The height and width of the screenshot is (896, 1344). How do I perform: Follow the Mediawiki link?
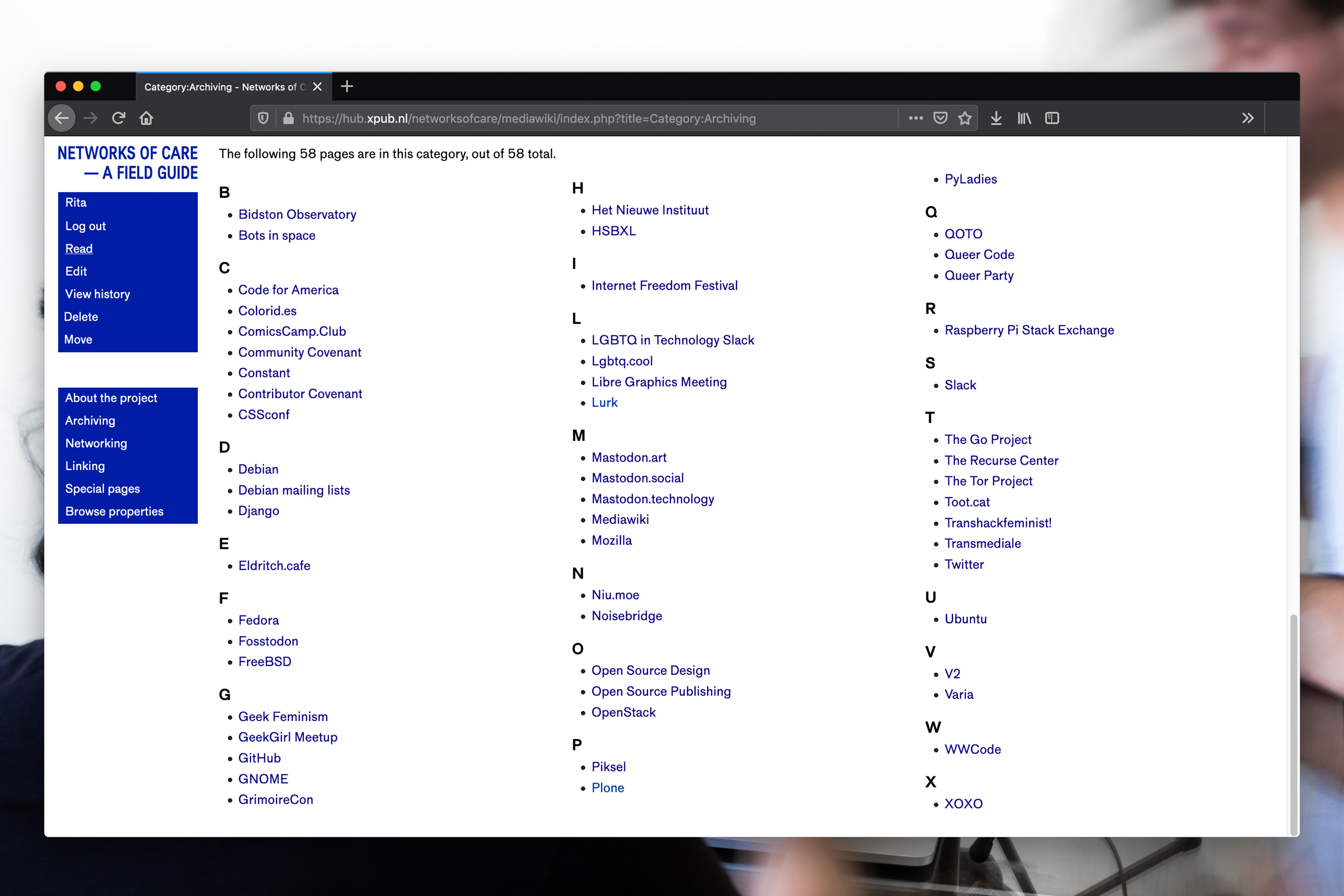620,519
